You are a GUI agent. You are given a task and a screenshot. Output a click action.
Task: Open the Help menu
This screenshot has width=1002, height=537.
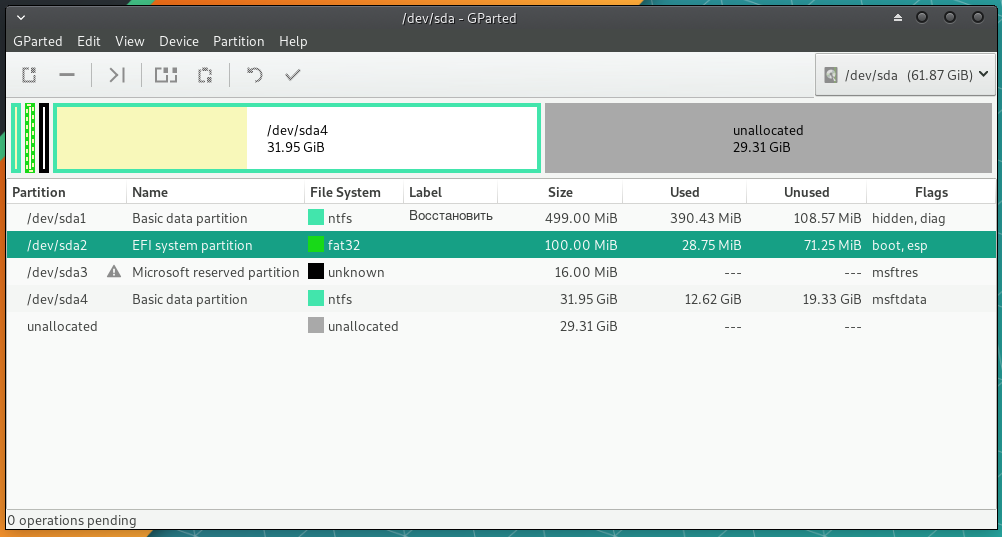pyautogui.click(x=293, y=41)
